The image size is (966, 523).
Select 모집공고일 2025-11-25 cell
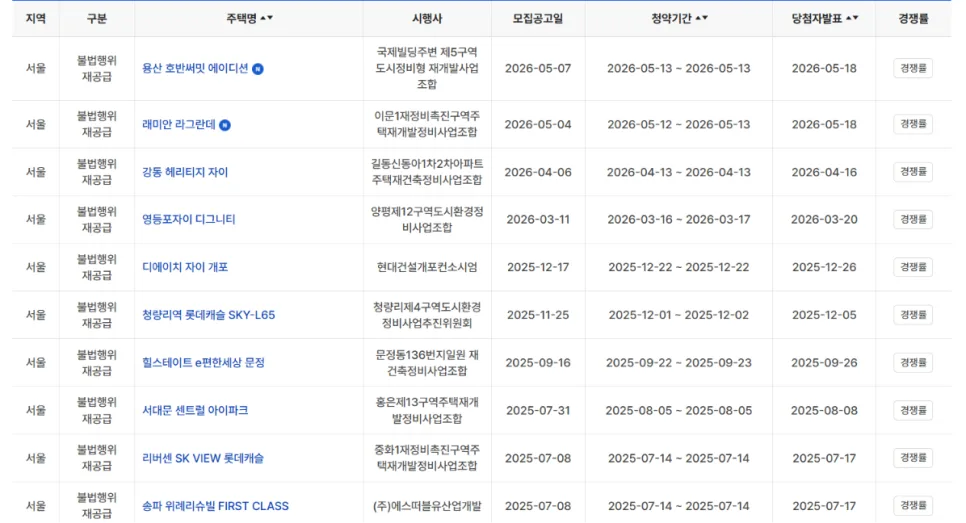tap(538, 315)
